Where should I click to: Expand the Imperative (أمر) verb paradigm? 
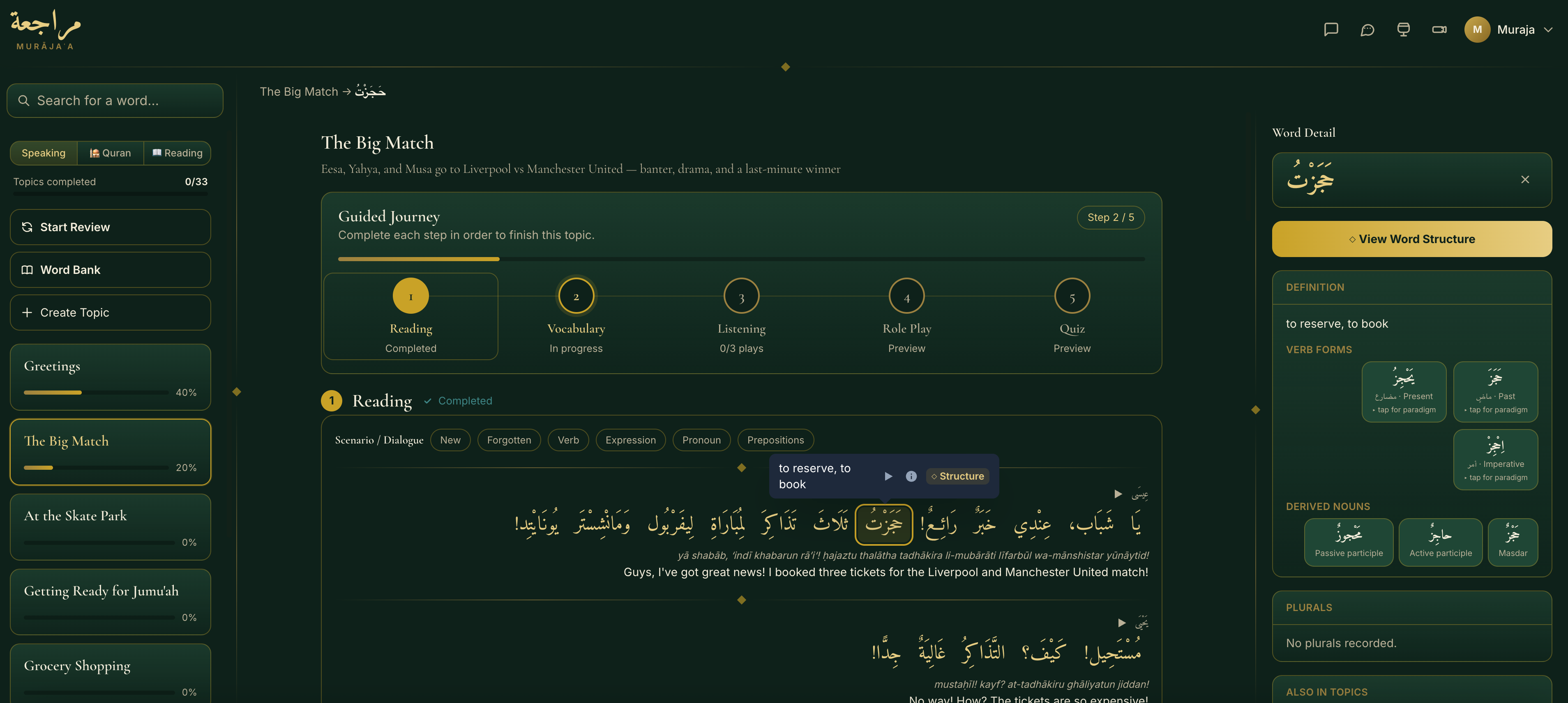[x=1496, y=459]
